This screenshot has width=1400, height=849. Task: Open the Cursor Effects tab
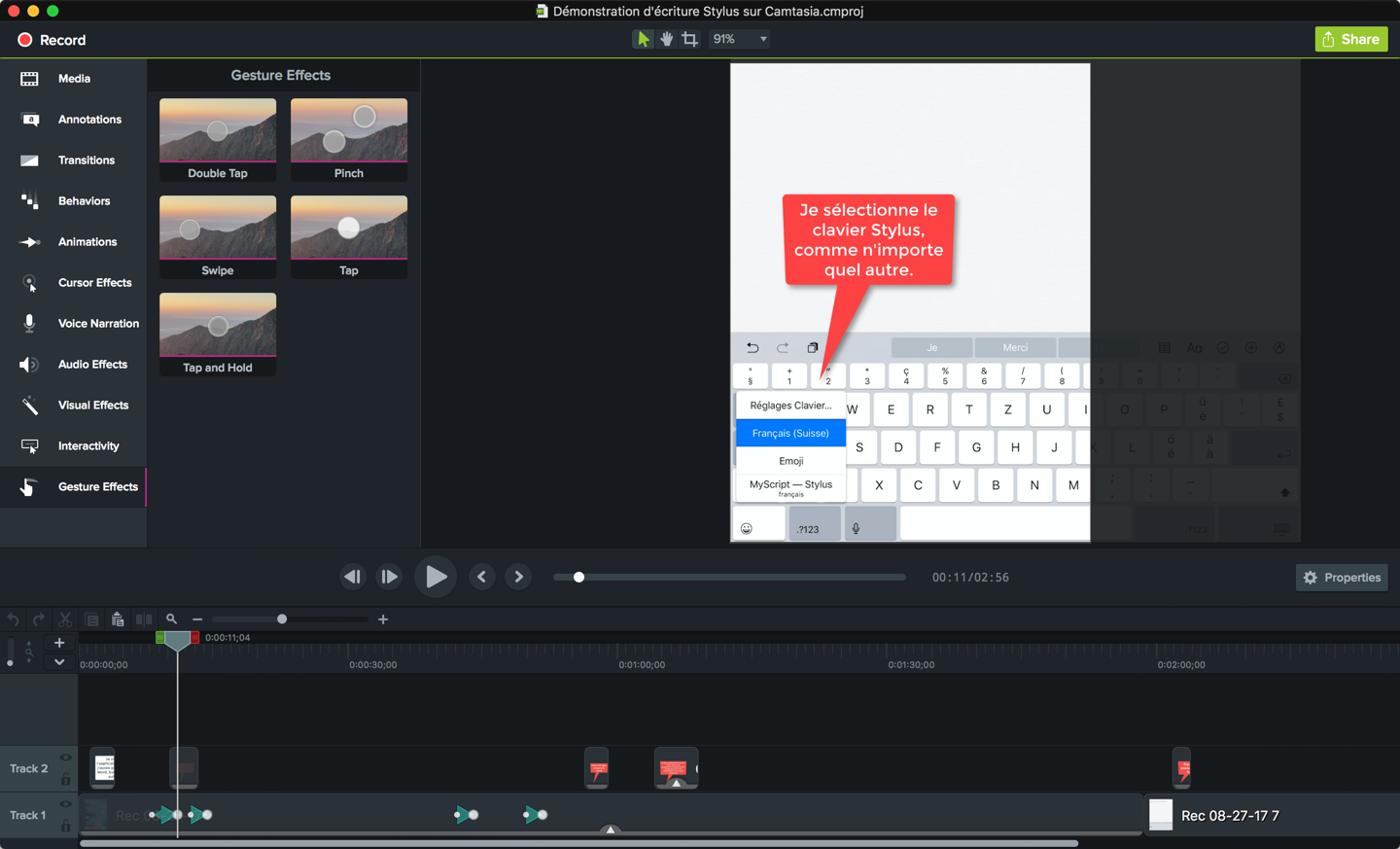click(x=73, y=283)
